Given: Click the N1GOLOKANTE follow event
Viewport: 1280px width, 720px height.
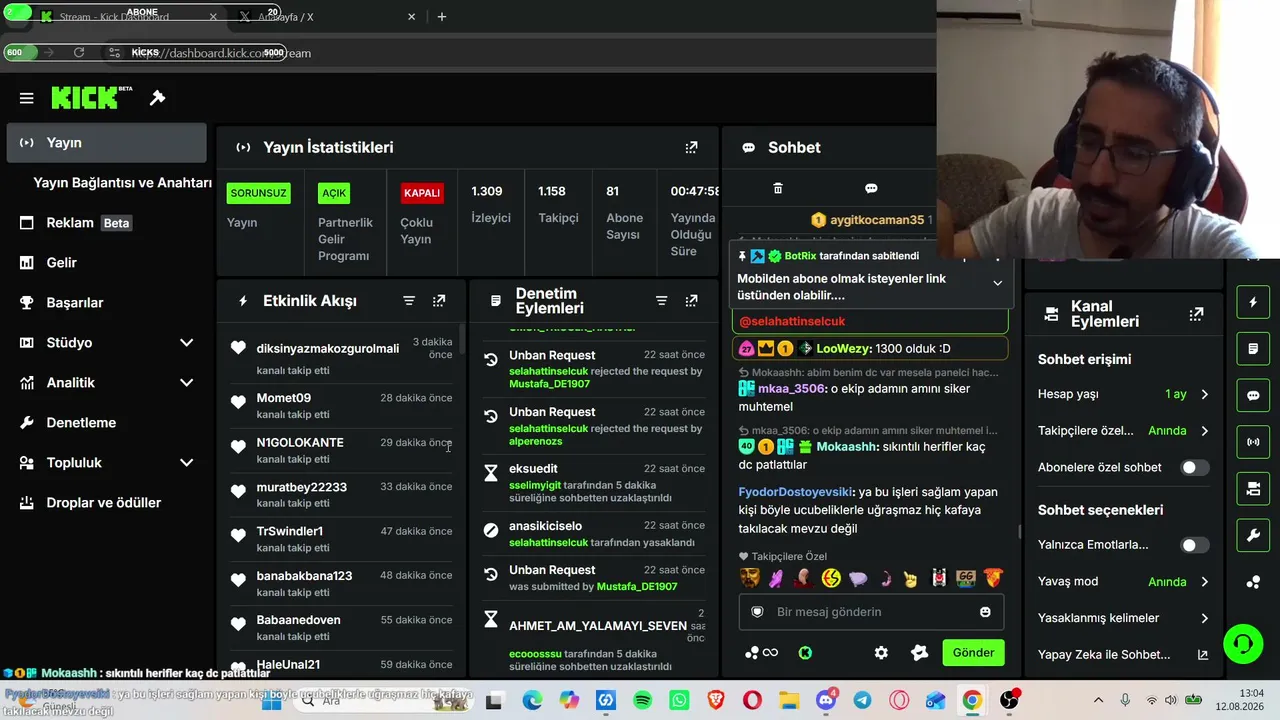Looking at the screenshot, I should pos(342,451).
